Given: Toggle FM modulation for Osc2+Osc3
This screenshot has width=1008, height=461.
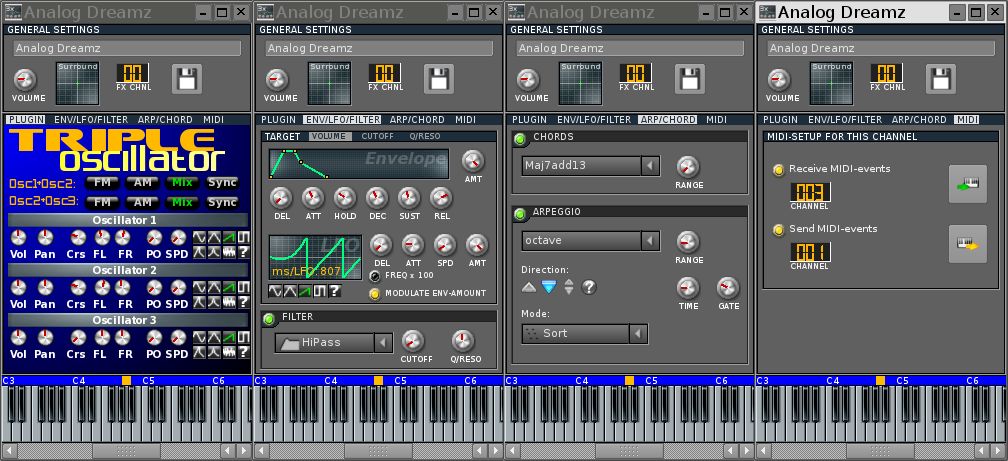Looking at the screenshot, I should coord(102,203).
